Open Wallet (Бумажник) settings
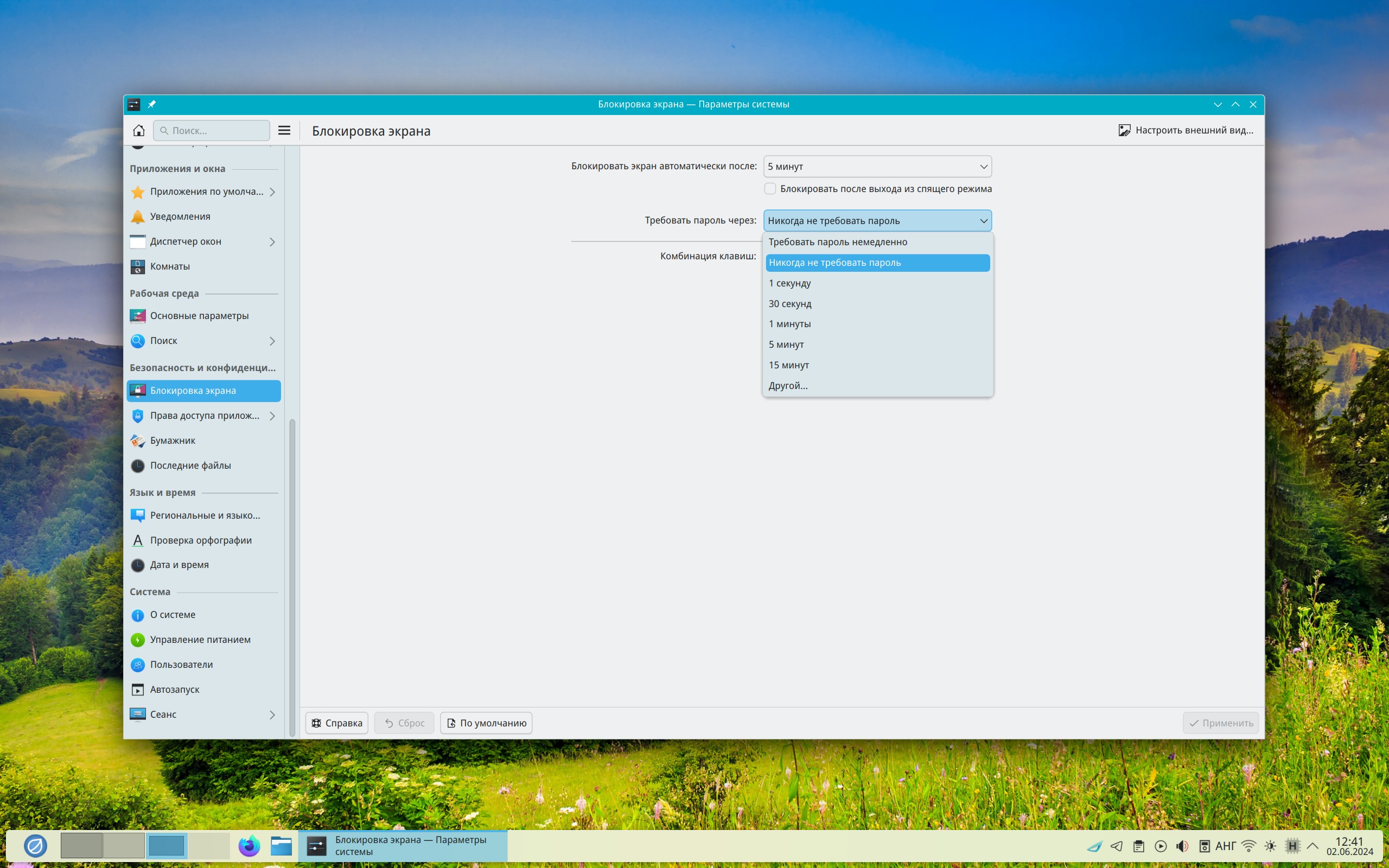 (172, 441)
